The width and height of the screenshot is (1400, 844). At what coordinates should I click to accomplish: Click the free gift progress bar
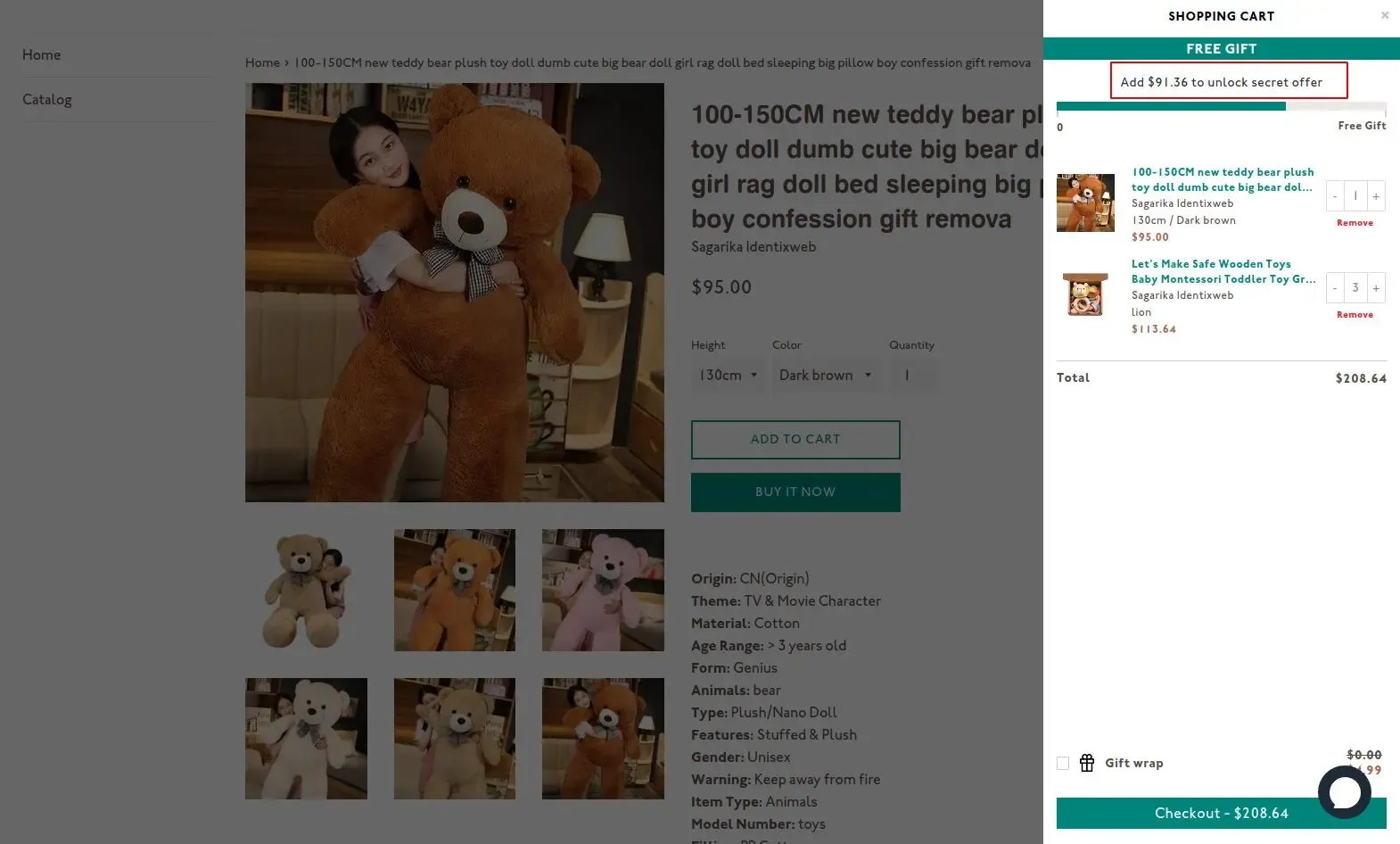coord(1221,106)
